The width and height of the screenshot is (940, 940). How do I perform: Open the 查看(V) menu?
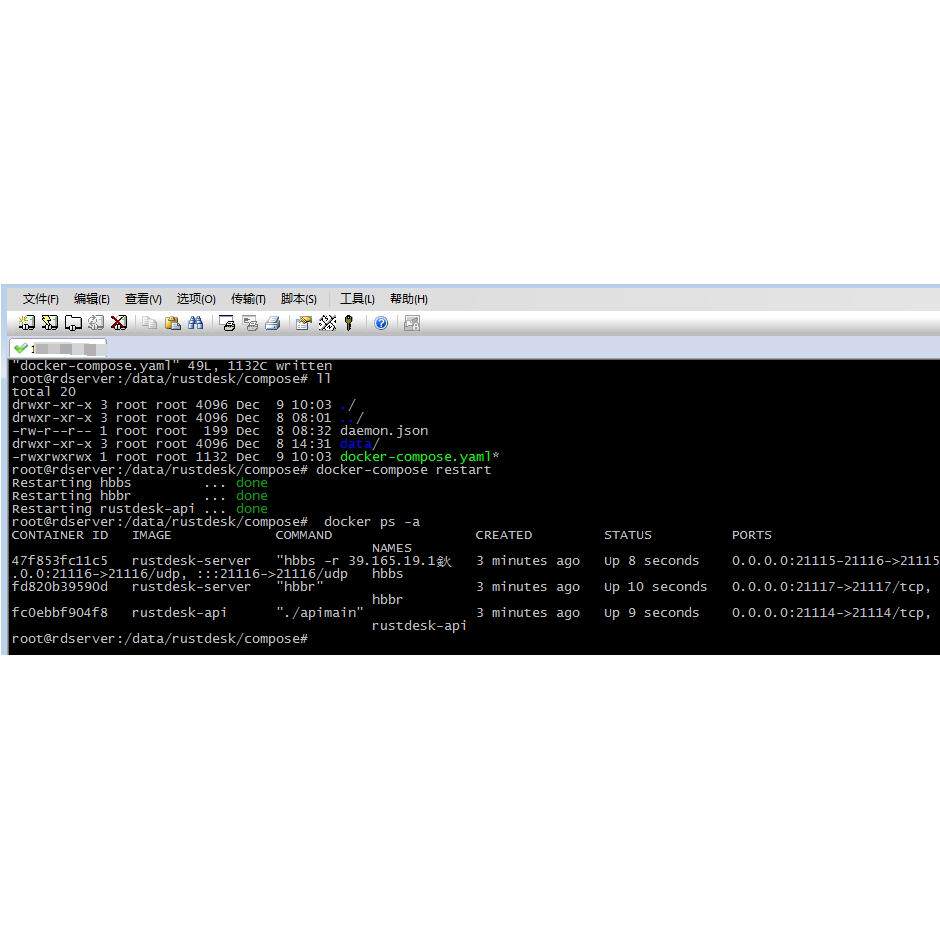click(143, 299)
